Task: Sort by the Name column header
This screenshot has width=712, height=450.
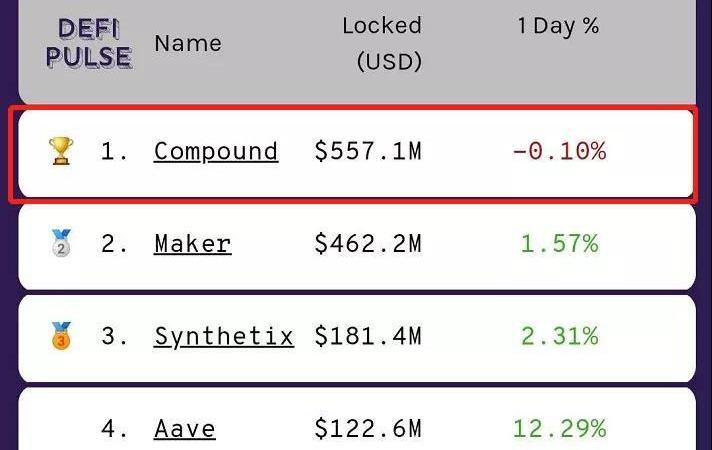Action: pyautogui.click(x=188, y=44)
